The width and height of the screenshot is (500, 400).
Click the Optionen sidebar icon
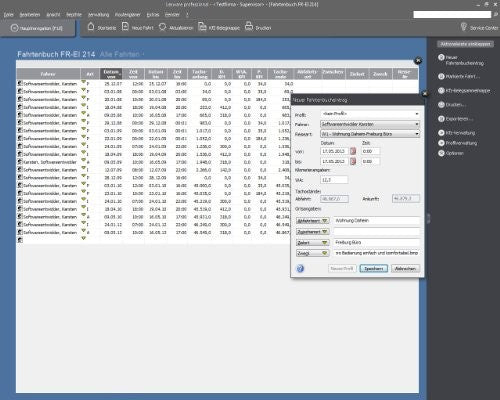pos(441,153)
